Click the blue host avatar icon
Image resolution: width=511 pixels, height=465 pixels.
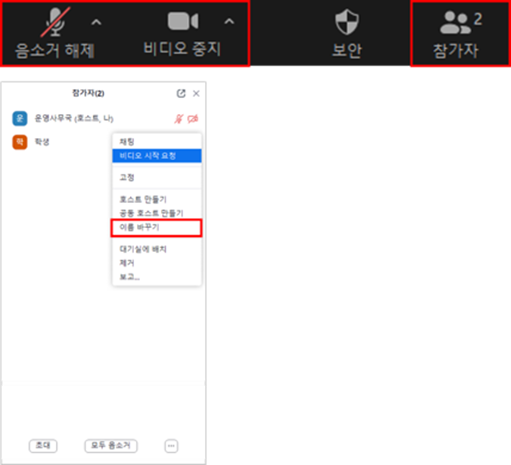(x=20, y=118)
